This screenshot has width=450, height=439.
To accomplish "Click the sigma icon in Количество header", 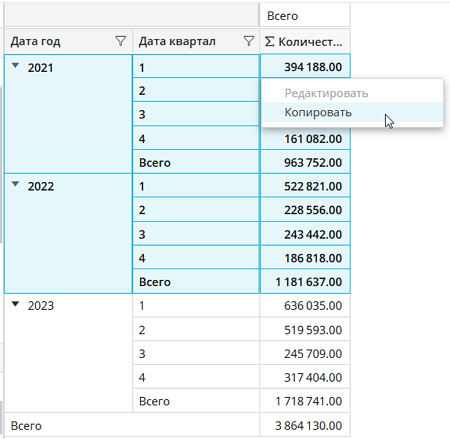I will pos(269,42).
